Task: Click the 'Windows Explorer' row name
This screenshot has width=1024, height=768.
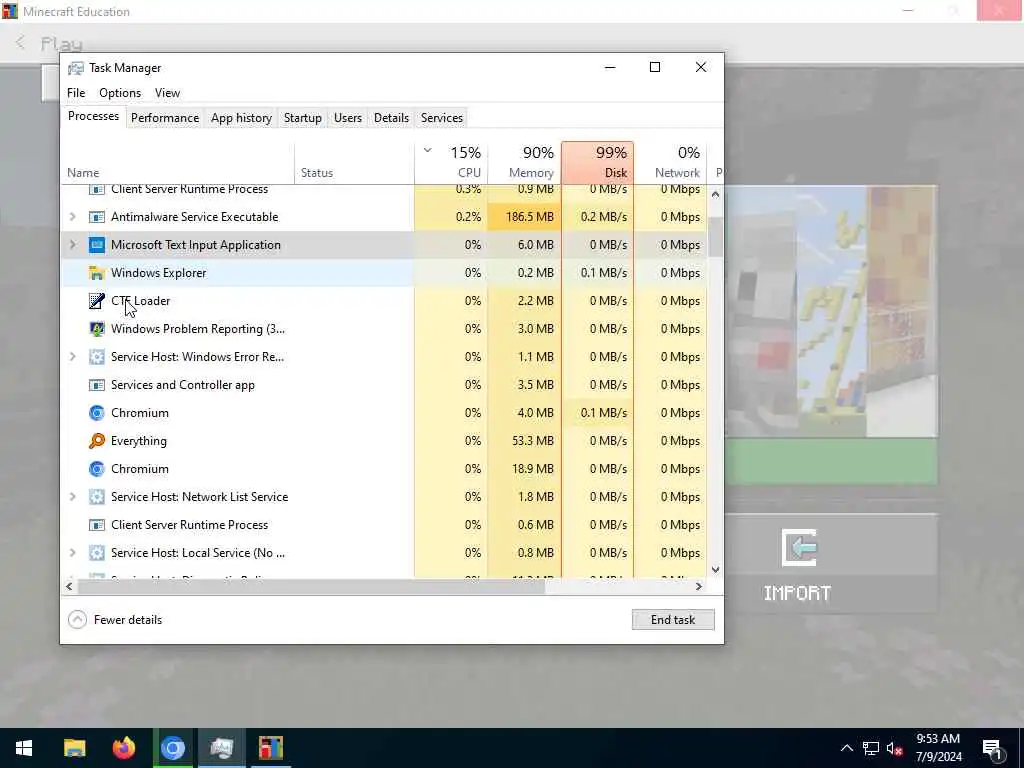Action: (x=159, y=273)
